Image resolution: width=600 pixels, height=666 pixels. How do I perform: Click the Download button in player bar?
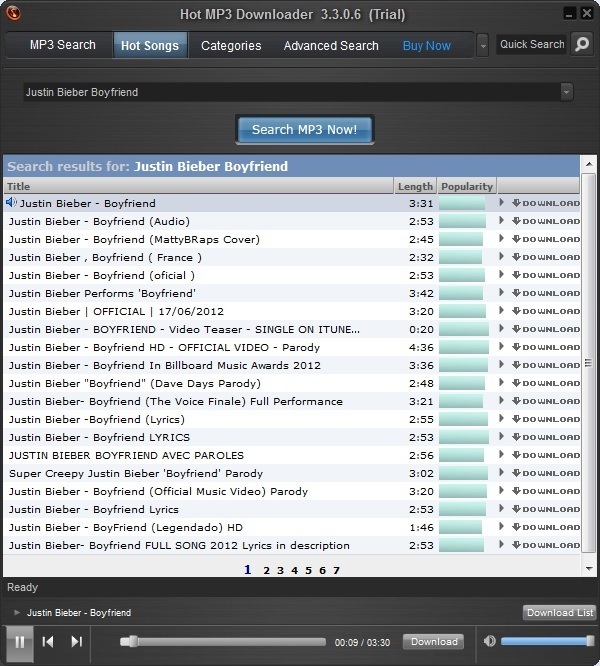(x=434, y=641)
